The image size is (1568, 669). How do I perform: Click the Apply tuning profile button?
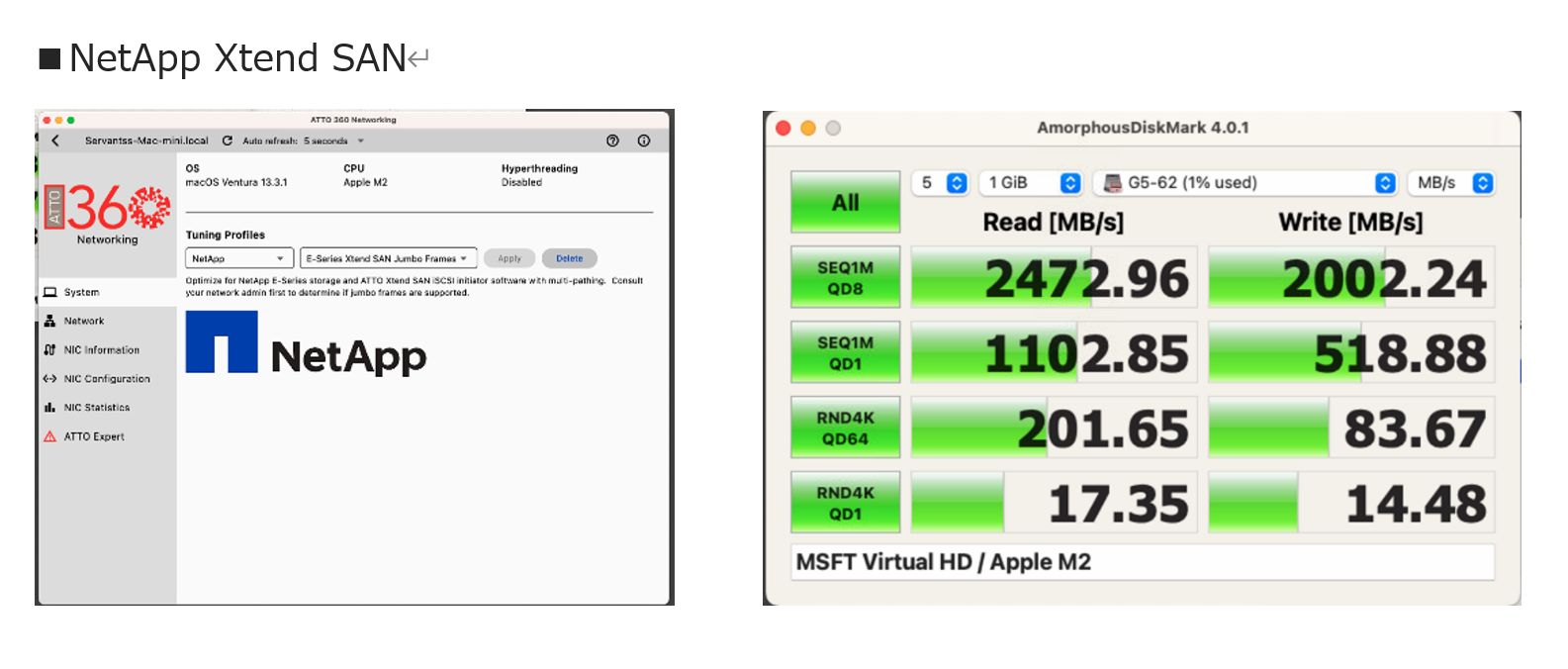(x=509, y=258)
